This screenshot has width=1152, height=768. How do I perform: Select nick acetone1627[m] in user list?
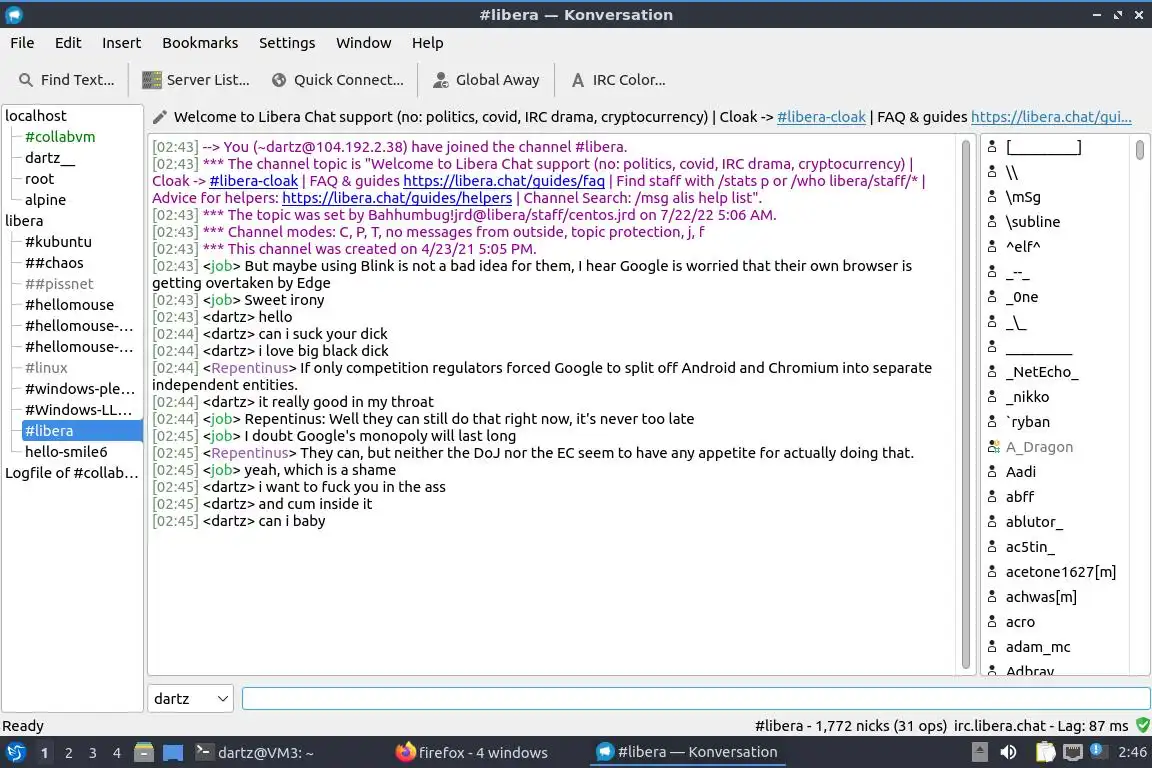[x=1060, y=572]
